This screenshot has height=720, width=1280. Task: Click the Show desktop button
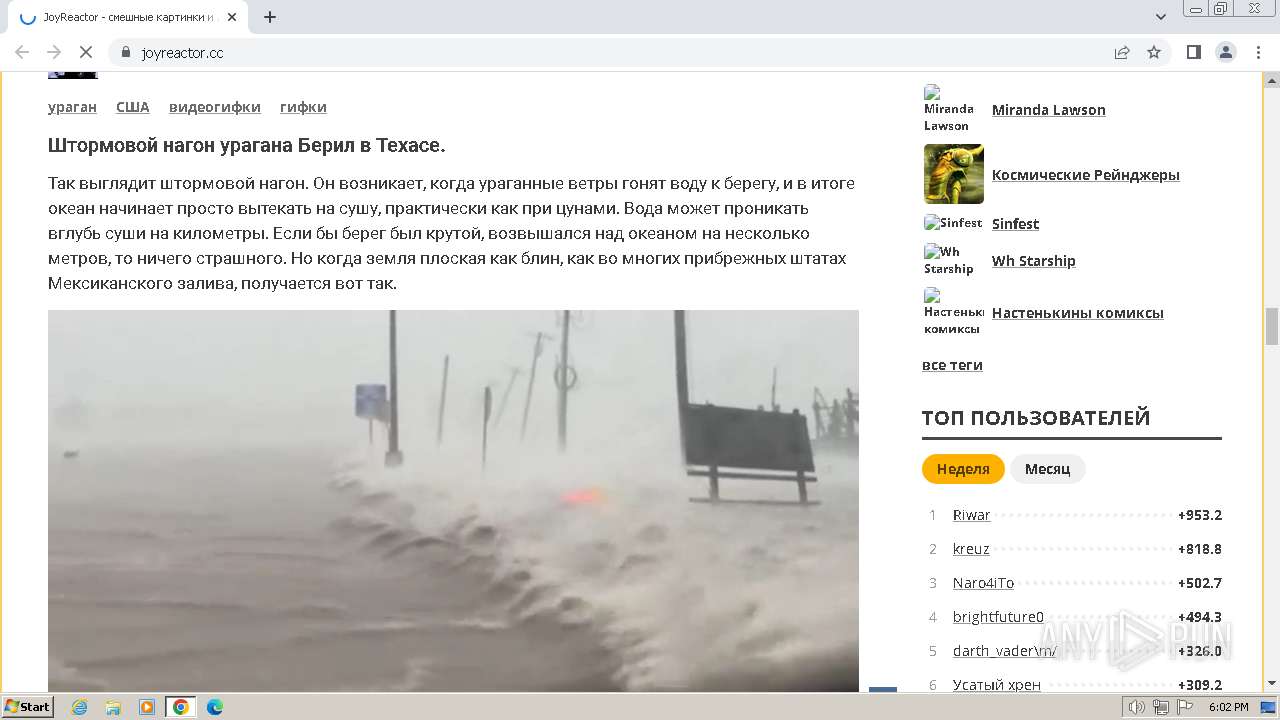pyautogui.click(x=1269, y=707)
